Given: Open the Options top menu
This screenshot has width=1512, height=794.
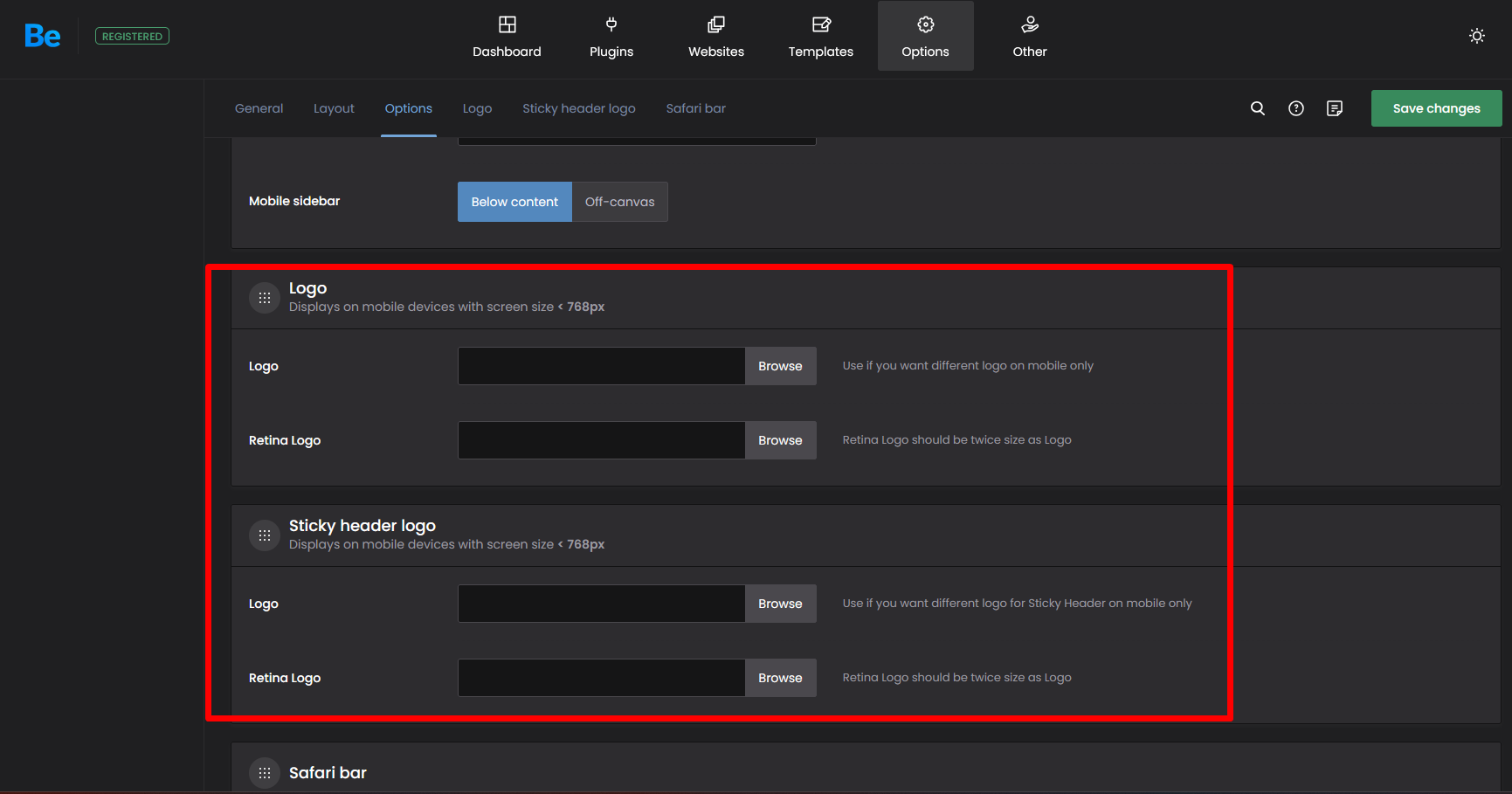Looking at the screenshot, I should (926, 37).
